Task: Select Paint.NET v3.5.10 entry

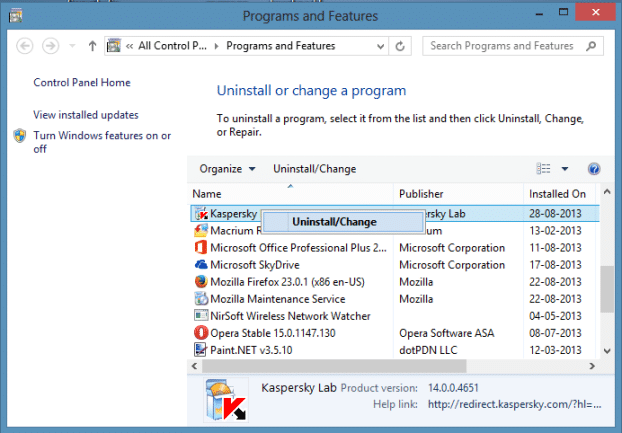Action: coord(251,350)
